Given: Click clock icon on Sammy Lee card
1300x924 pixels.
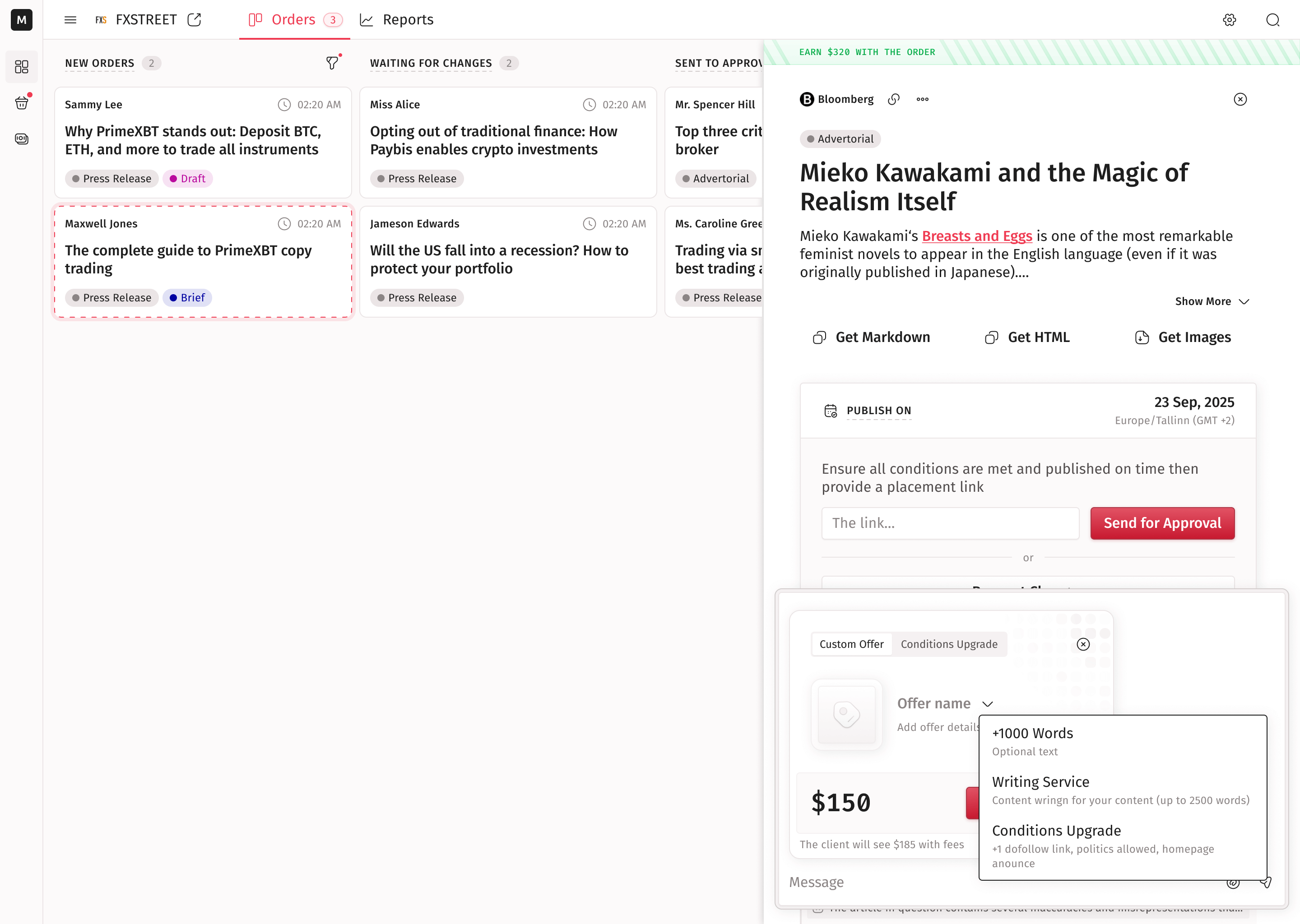Looking at the screenshot, I should click(284, 105).
